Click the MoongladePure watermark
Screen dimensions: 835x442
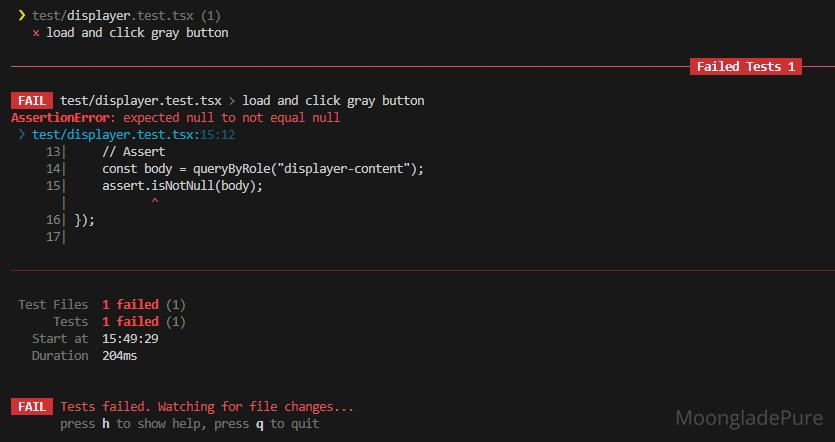pyautogui.click(x=749, y=418)
